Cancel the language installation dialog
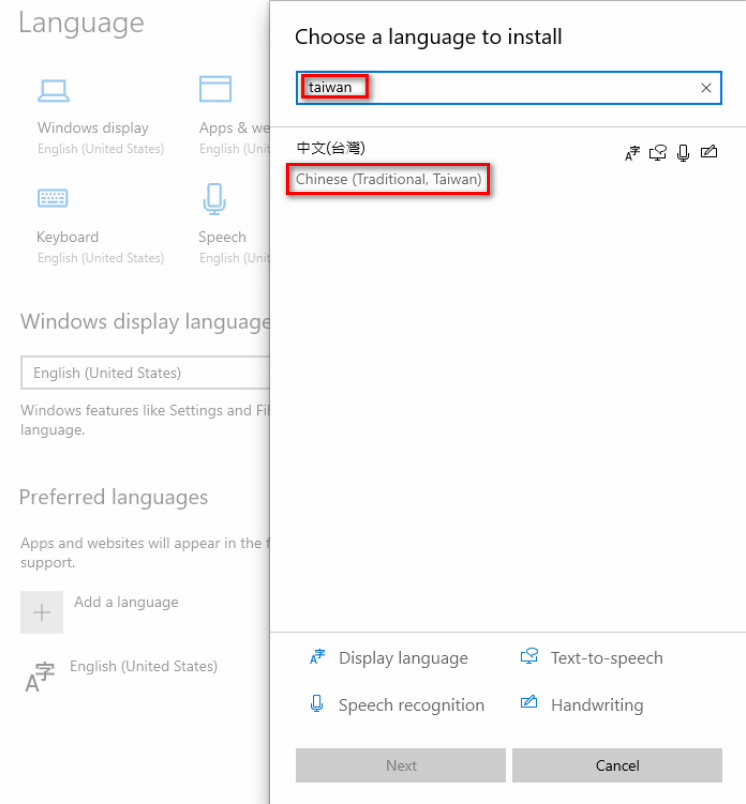This screenshot has height=804, width=746. pyautogui.click(x=617, y=765)
